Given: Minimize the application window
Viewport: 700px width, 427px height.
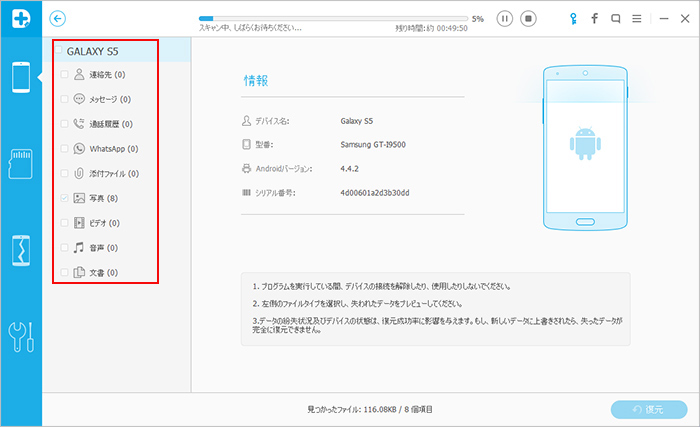Looking at the screenshot, I should click(664, 19).
